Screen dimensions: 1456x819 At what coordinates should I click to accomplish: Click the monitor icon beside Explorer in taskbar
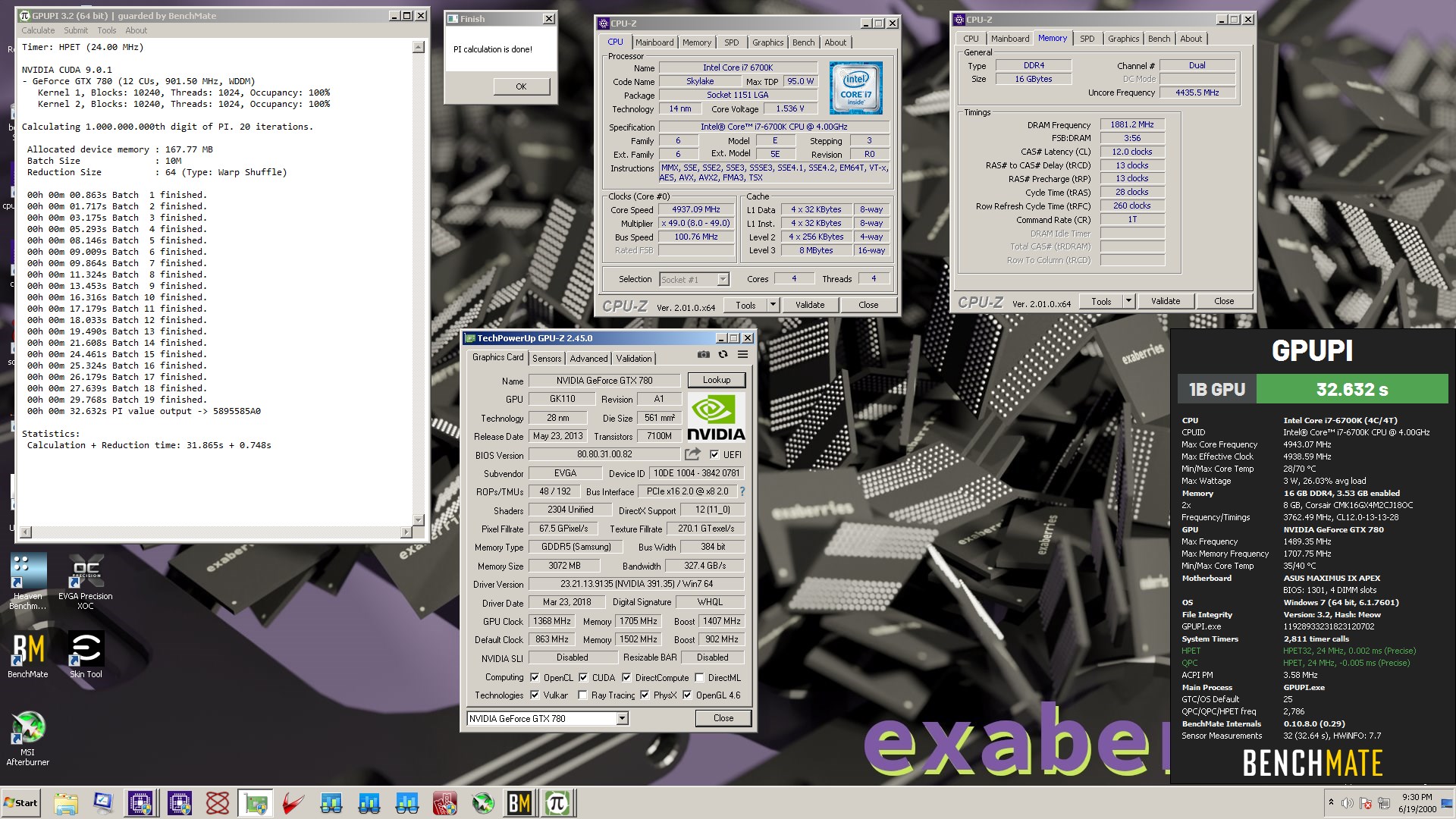(x=104, y=803)
